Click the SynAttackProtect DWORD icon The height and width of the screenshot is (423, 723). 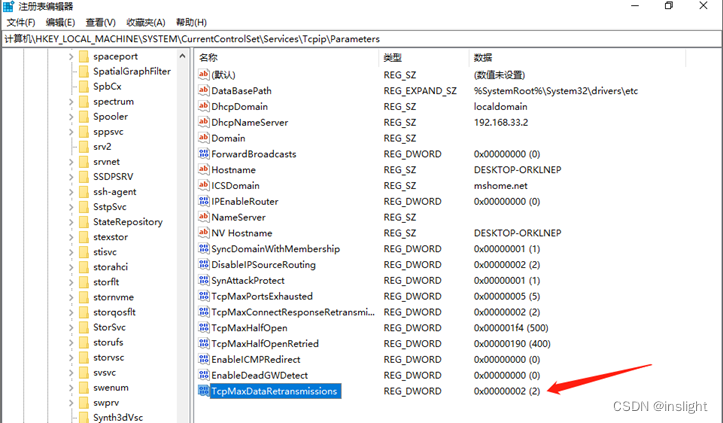click(203, 280)
